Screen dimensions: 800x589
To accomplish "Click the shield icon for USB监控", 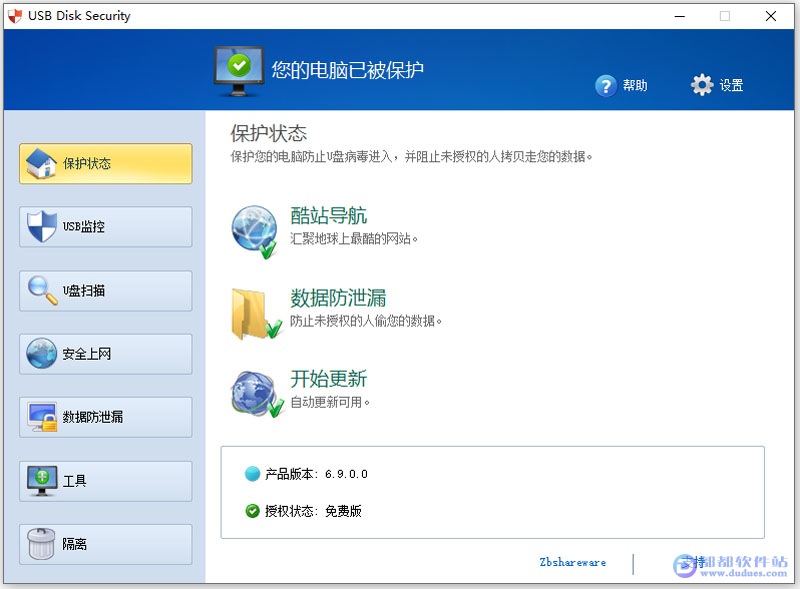I will click(41, 226).
